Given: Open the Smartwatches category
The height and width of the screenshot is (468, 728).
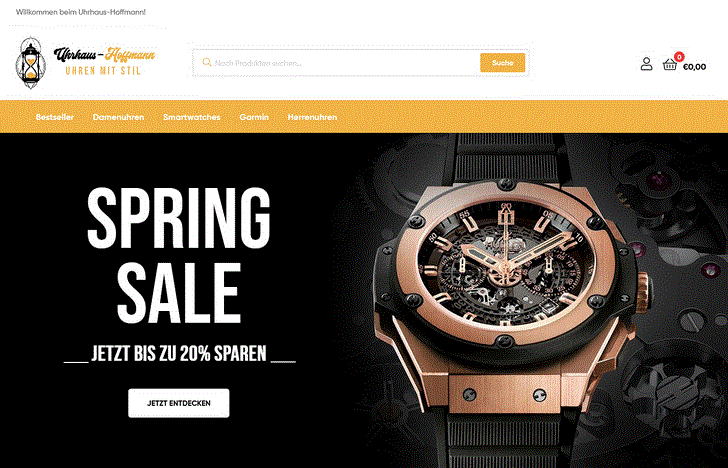Looking at the screenshot, I should [x=192, y=117].
